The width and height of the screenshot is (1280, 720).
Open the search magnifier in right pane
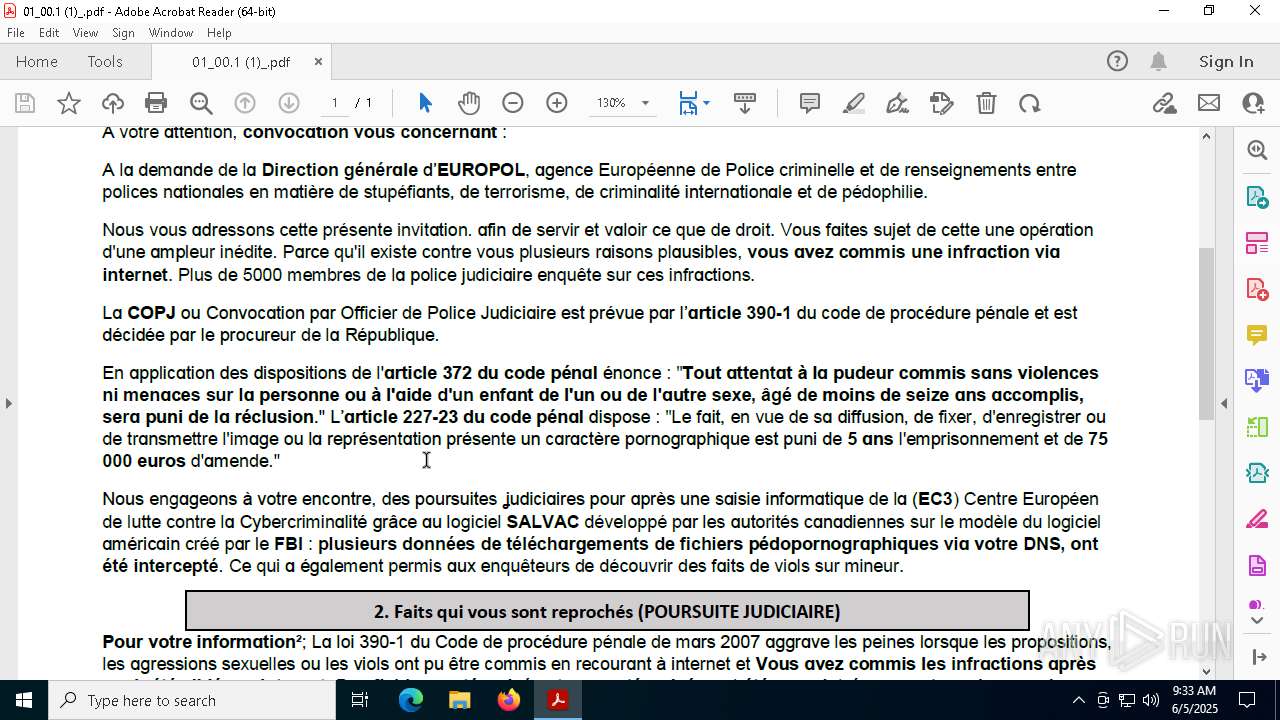1257,150
